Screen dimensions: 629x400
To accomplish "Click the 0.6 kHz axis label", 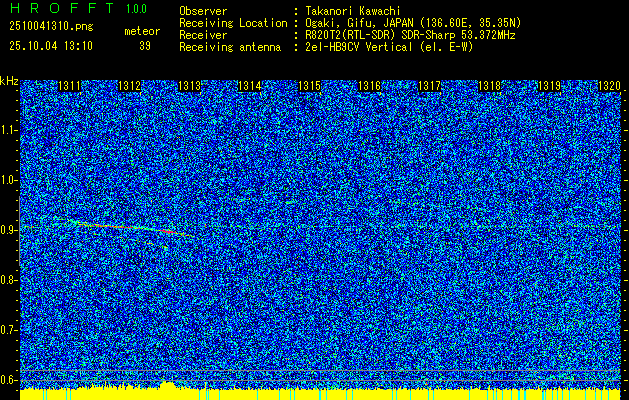I will pos(7,380).
